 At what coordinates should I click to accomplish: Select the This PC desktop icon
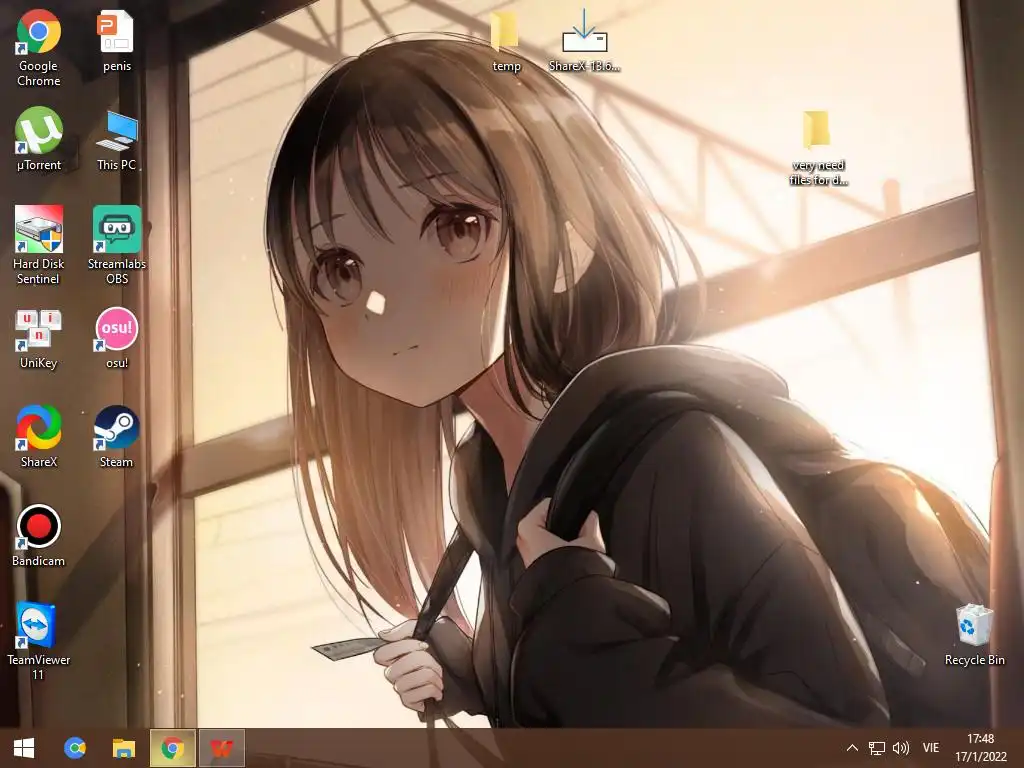point(116,139)
